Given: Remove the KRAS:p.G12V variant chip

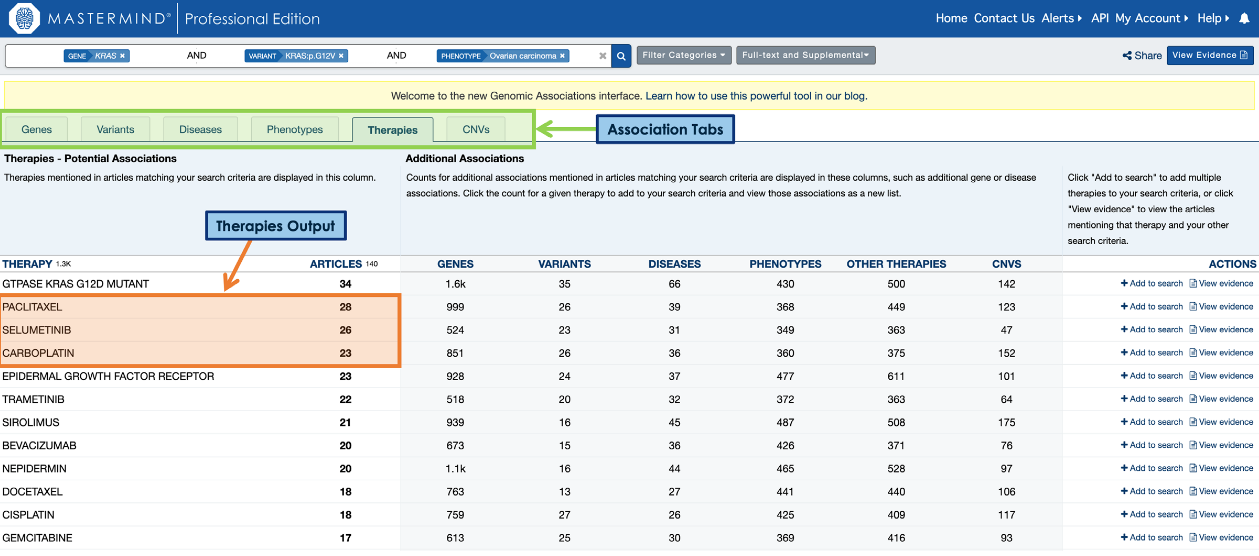Looking at the screenshot, I should pyautogui.click(x=341, y=56).
